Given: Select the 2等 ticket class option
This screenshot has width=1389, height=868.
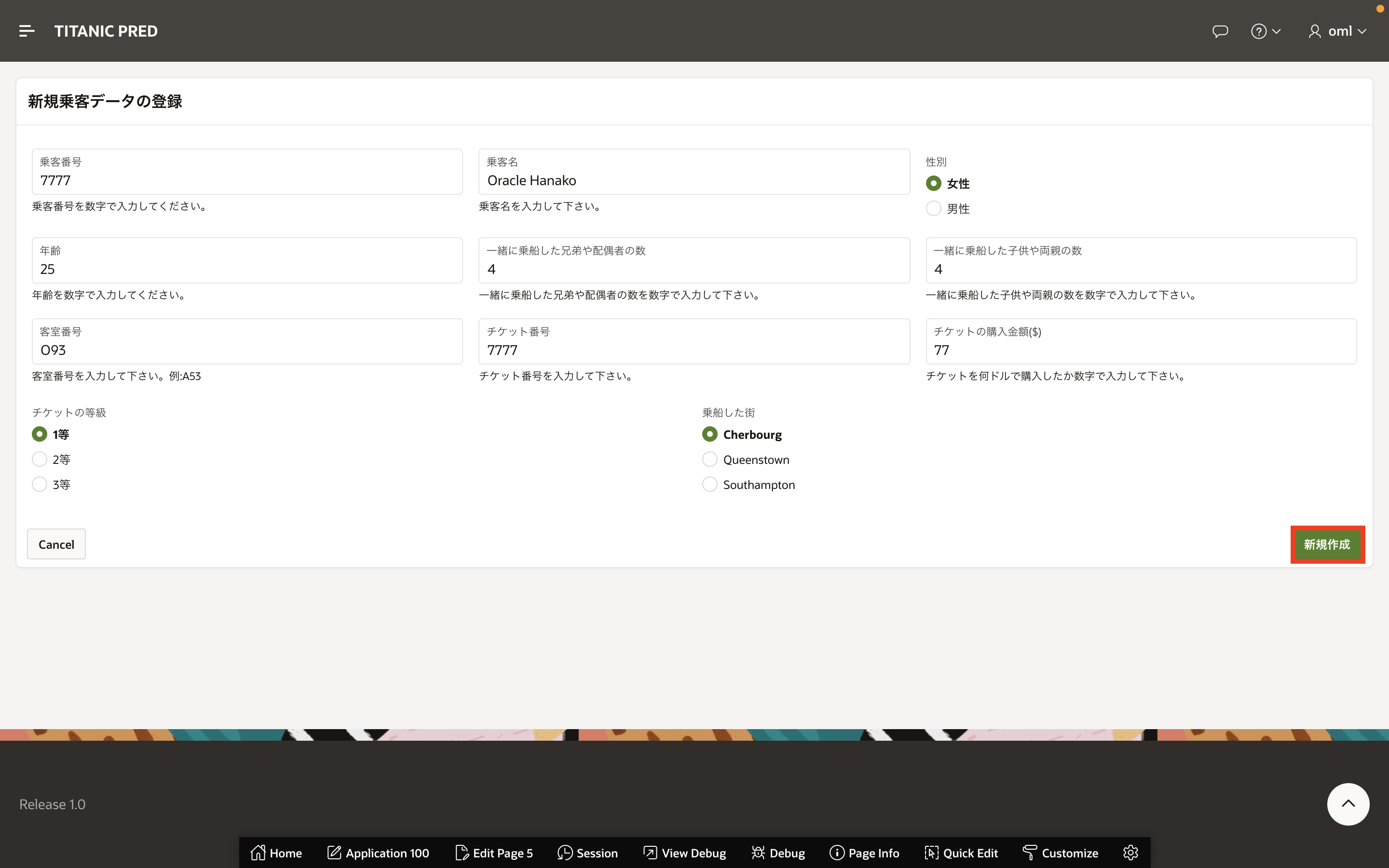Looking at the screenshot, I should pyautogui.click(x=40, y=459).
